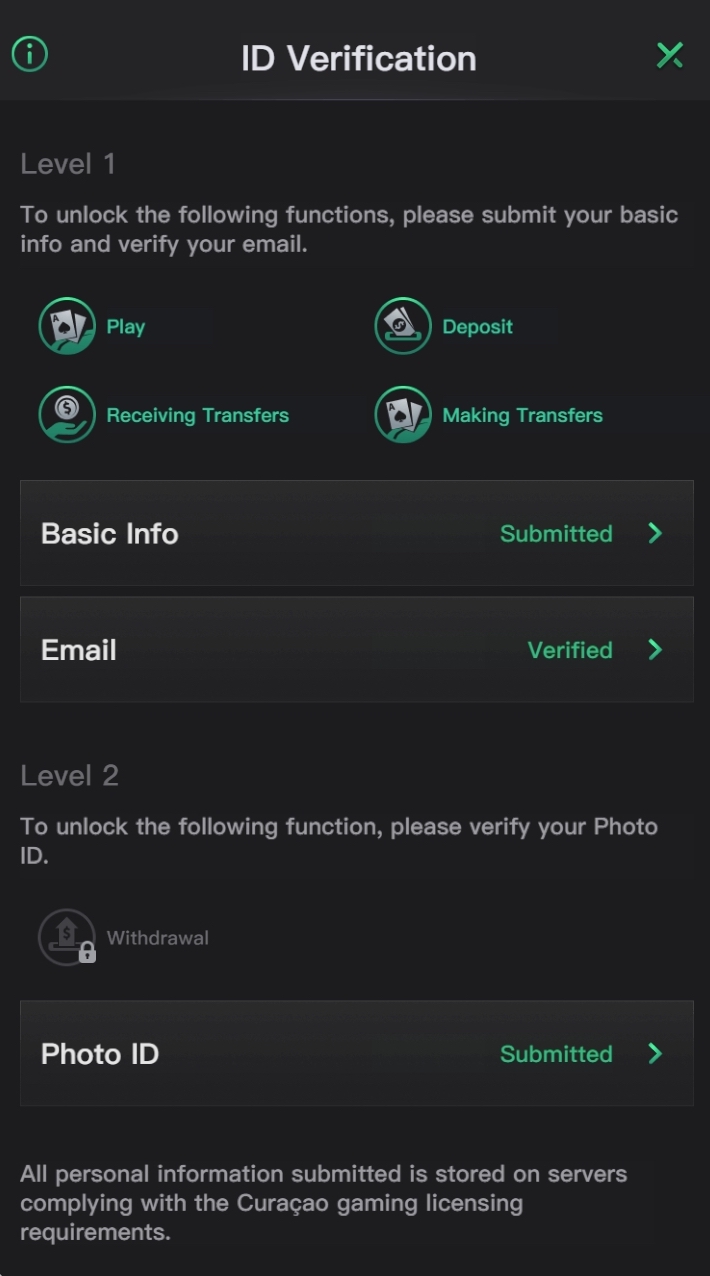Open the Basic Info row
The width and height of the screenshot is (710, 1276).
[x=357, y=533]
